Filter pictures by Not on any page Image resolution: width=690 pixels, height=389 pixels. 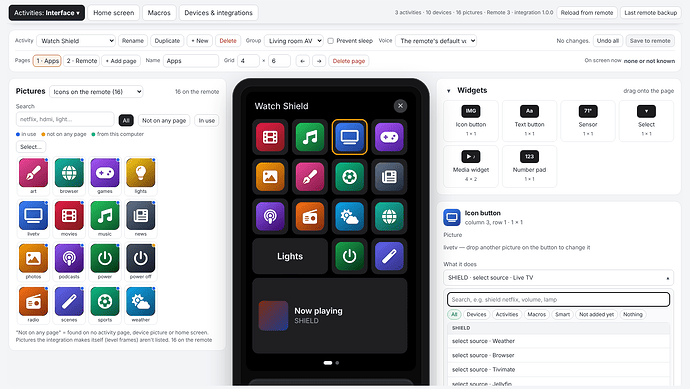coord(164,120)
